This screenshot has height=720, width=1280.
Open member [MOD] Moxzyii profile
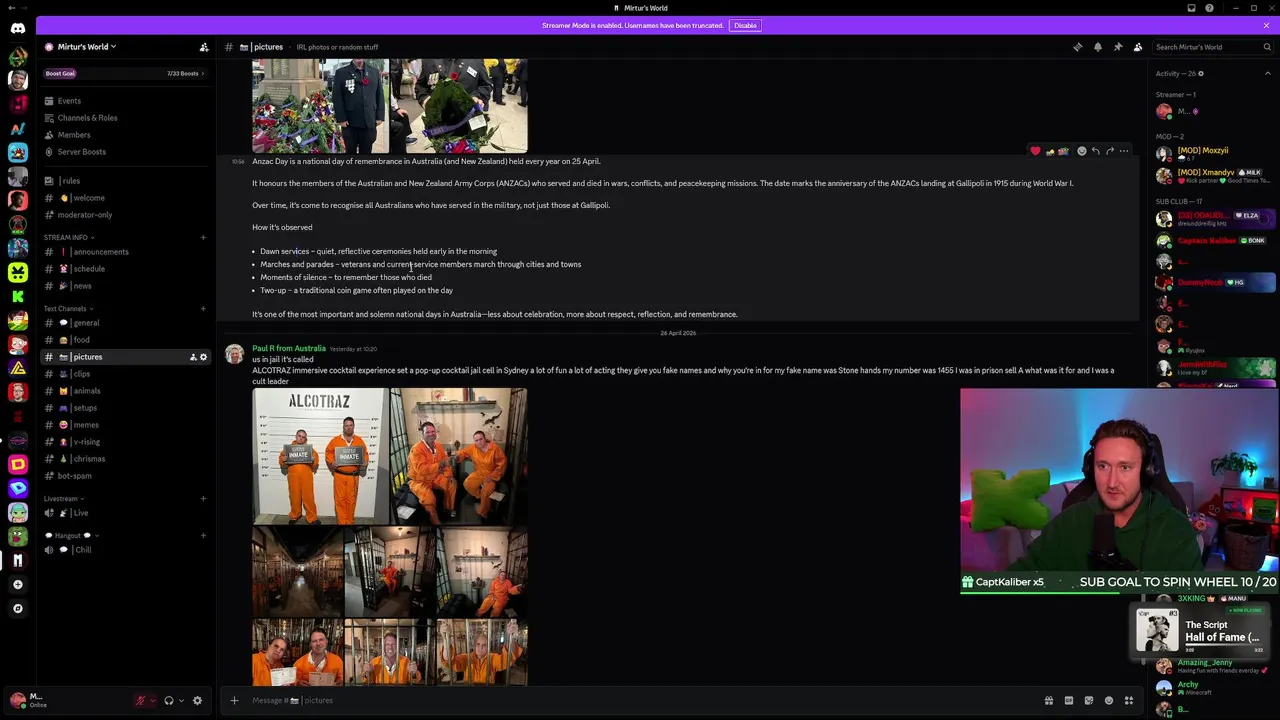pos(1215,154)
